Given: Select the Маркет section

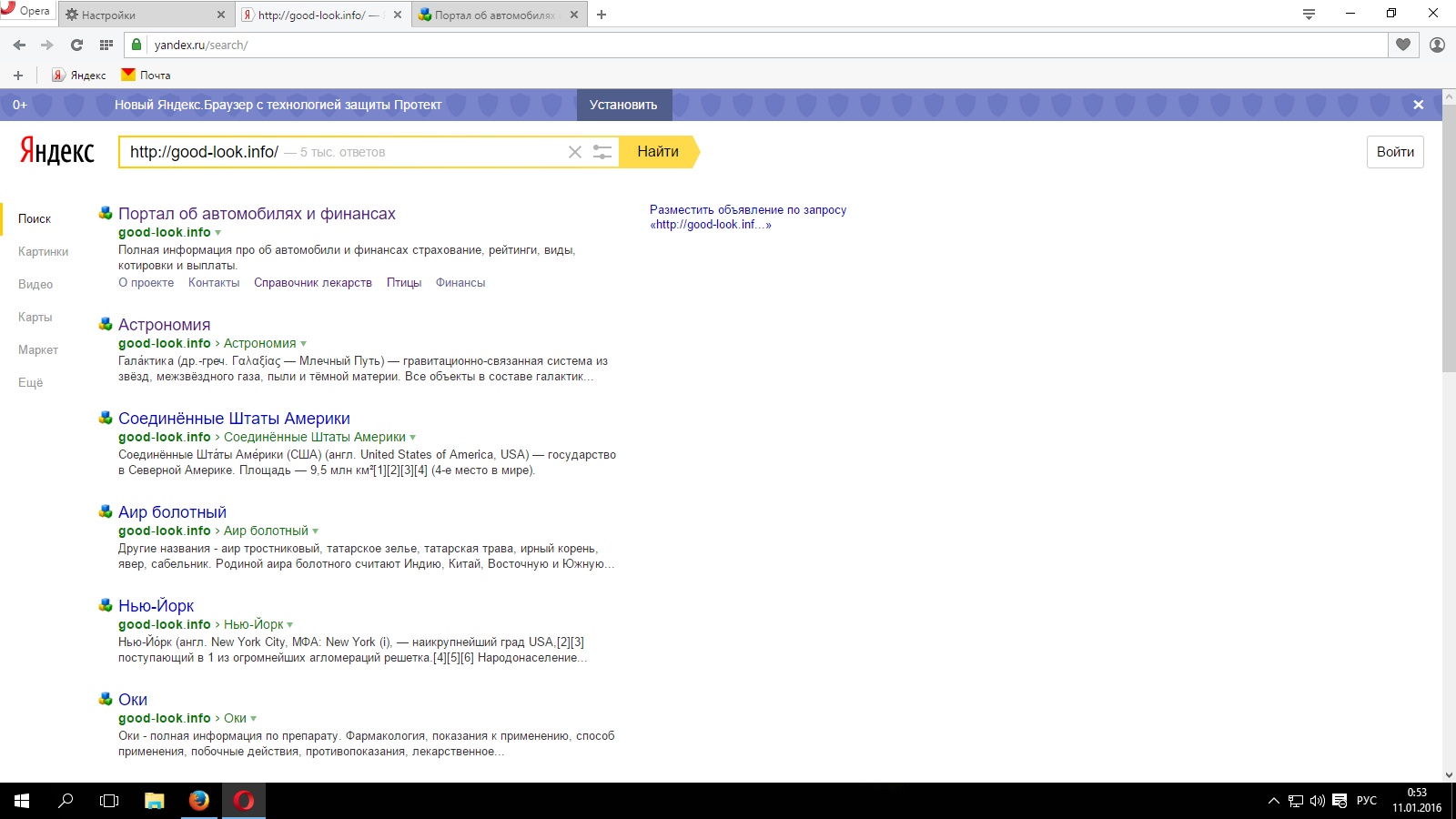Looking at the screenshot, I should pos(38,350).
